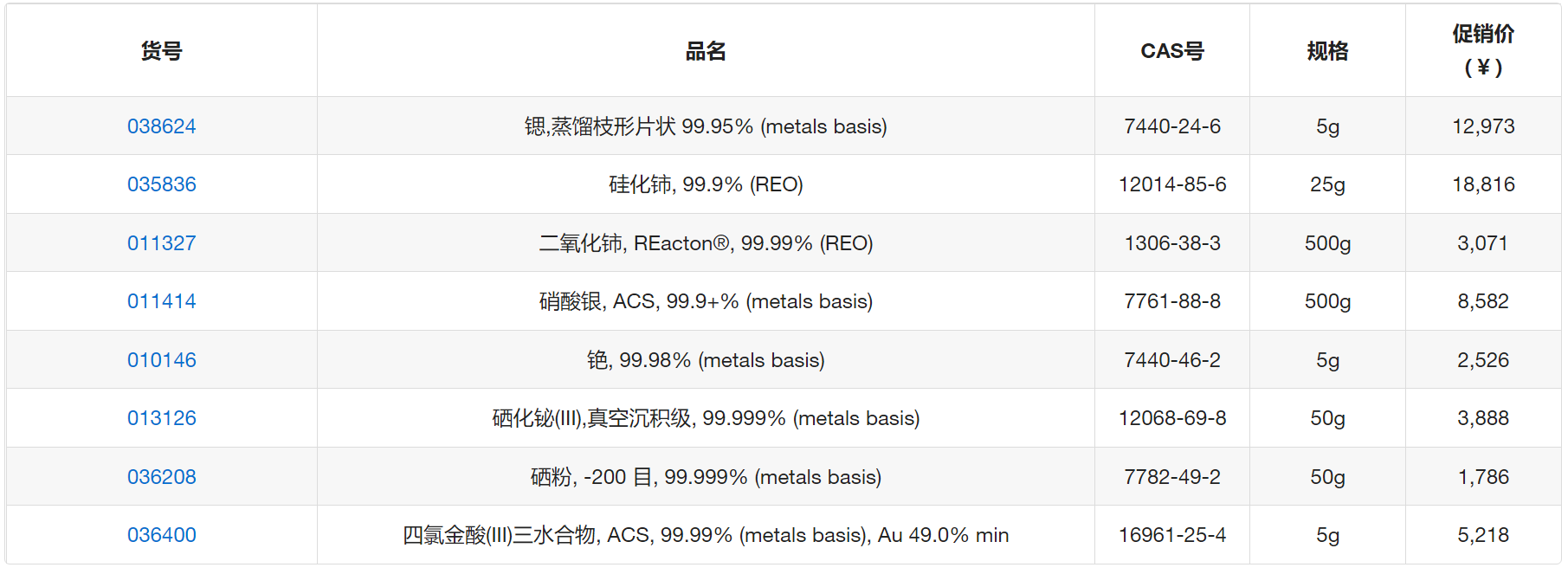Click price 18,816 cell
The image size is (1568, 574).
(x=1483, y=184)
